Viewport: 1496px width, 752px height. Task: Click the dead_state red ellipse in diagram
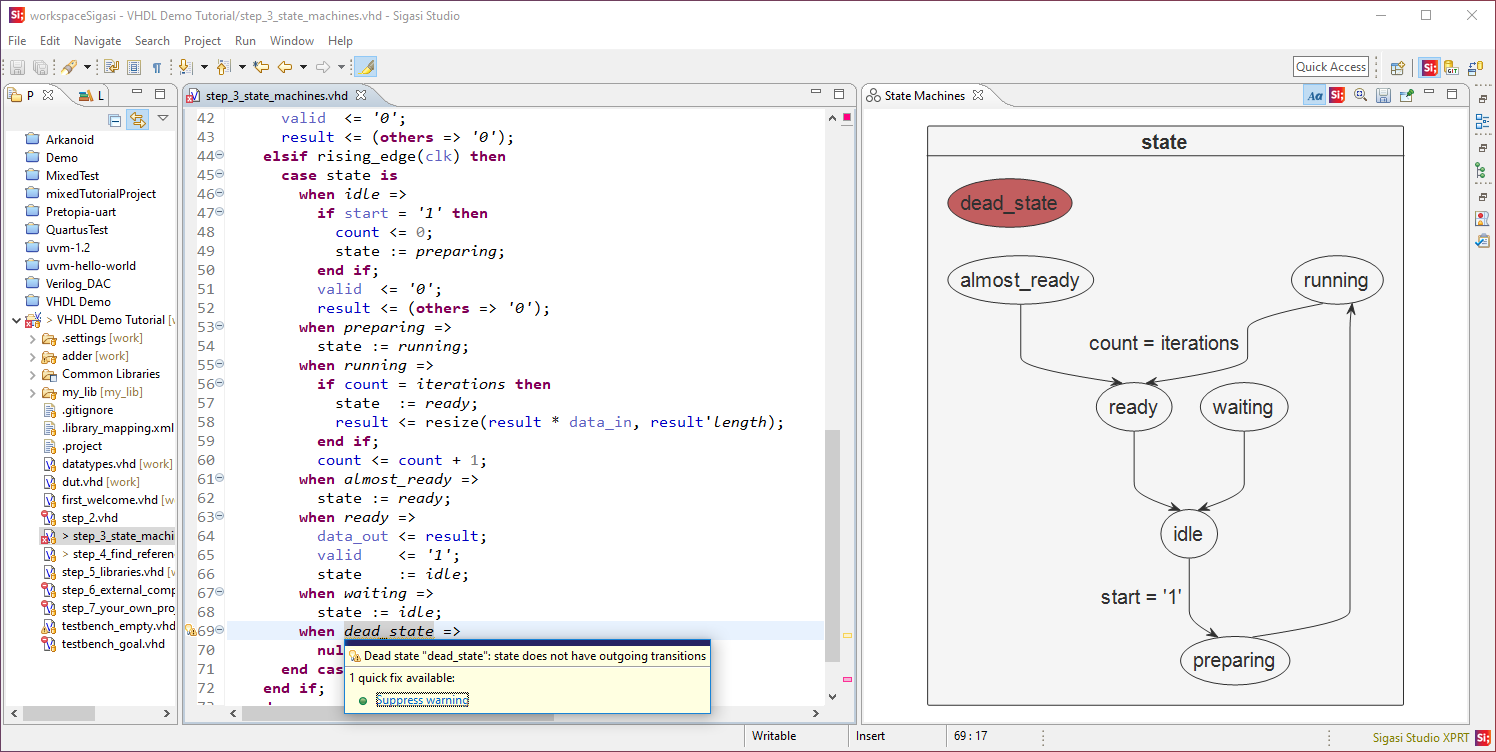tap(1009, 204)
